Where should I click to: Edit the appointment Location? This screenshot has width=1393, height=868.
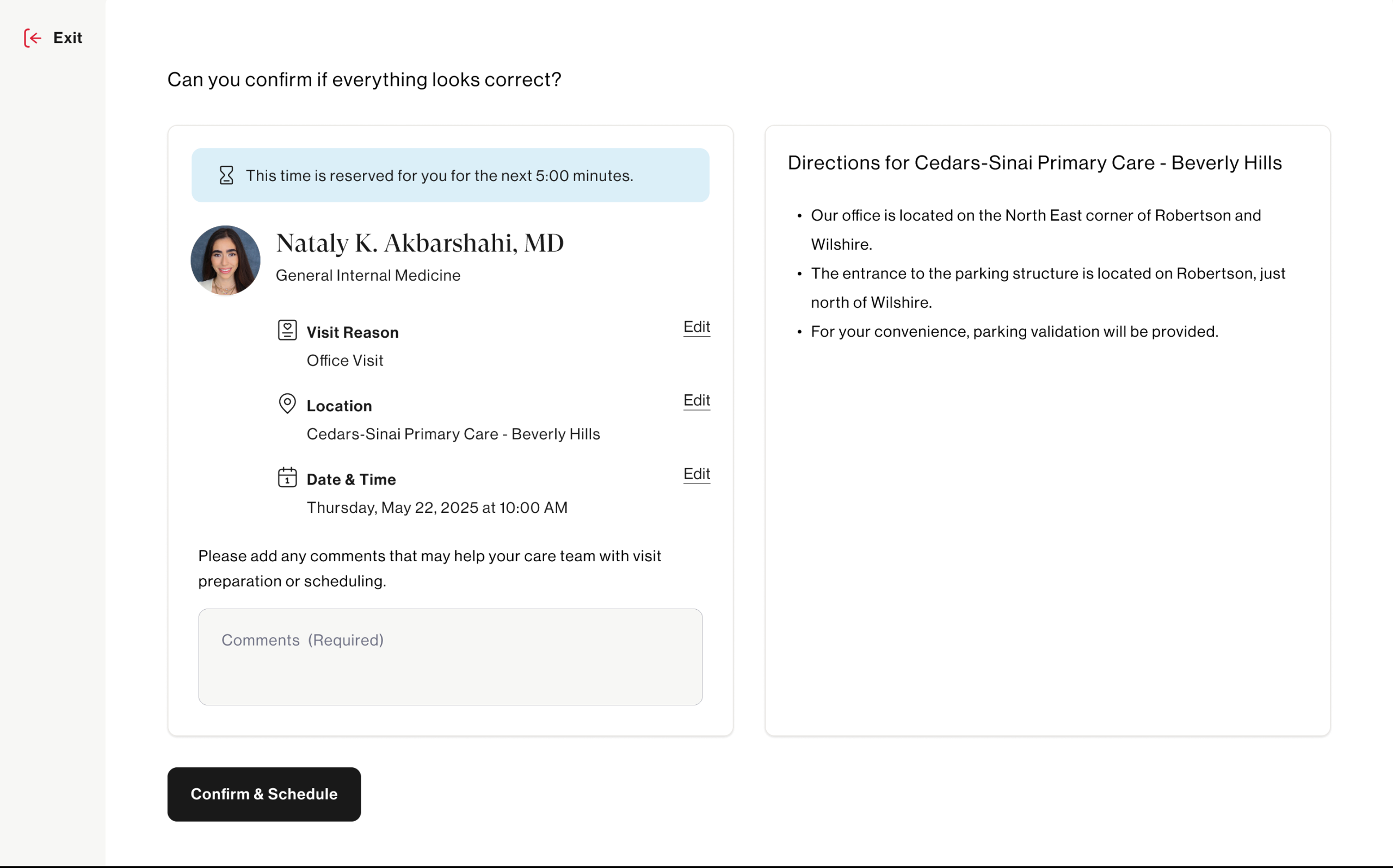click(x=696, y=400)
